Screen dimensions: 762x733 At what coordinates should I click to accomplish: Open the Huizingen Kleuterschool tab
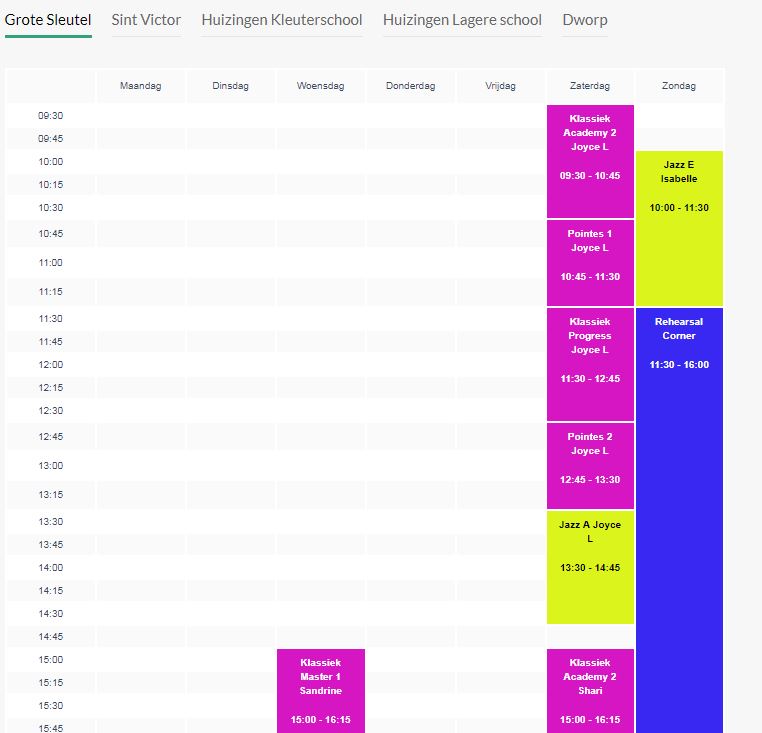click(281, 20)
